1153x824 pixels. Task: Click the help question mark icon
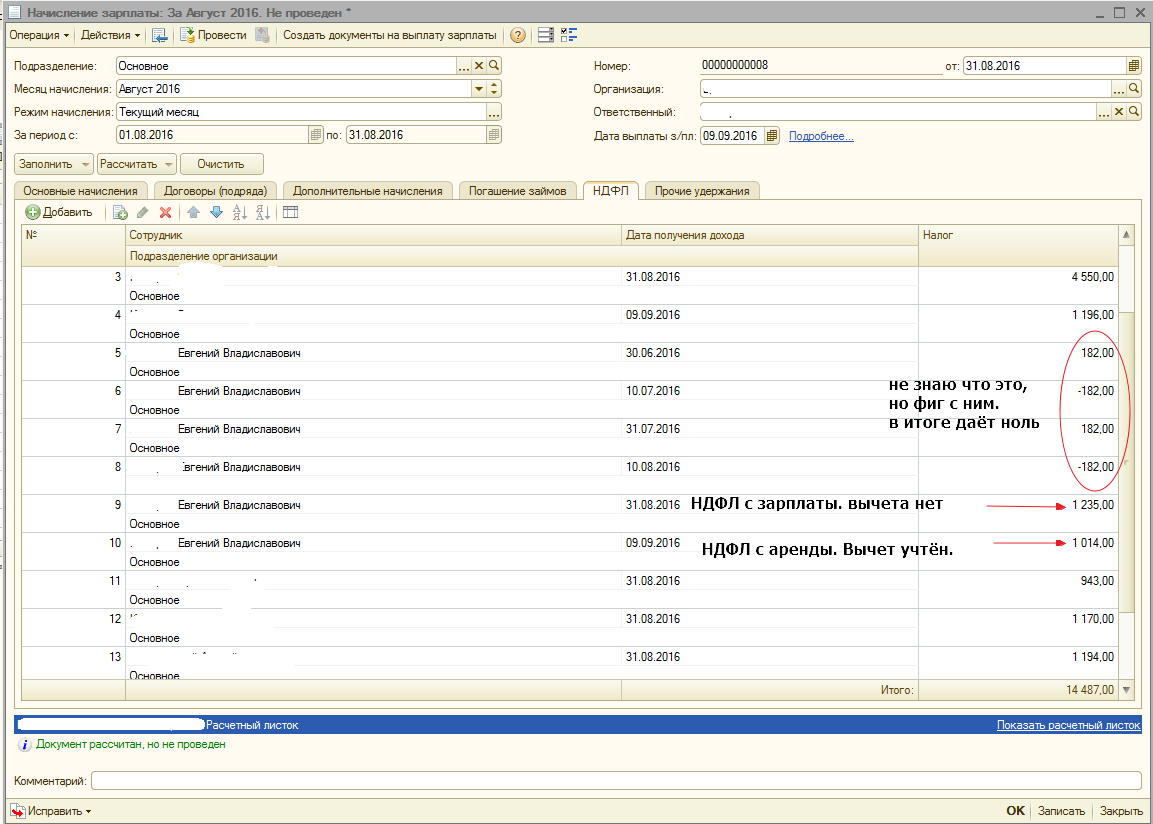[517, 35]
